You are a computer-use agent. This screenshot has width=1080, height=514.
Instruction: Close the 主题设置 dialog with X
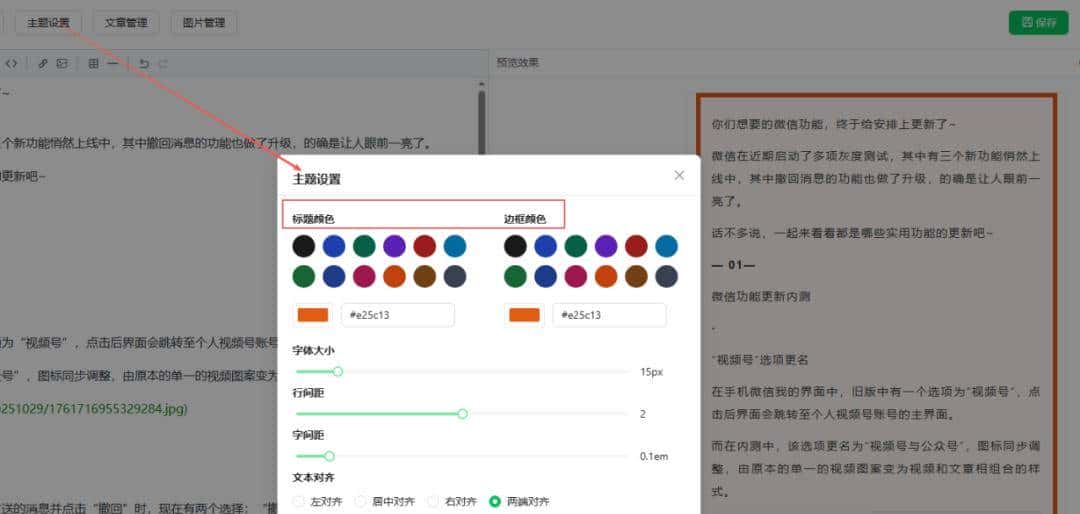click(679, 176)
